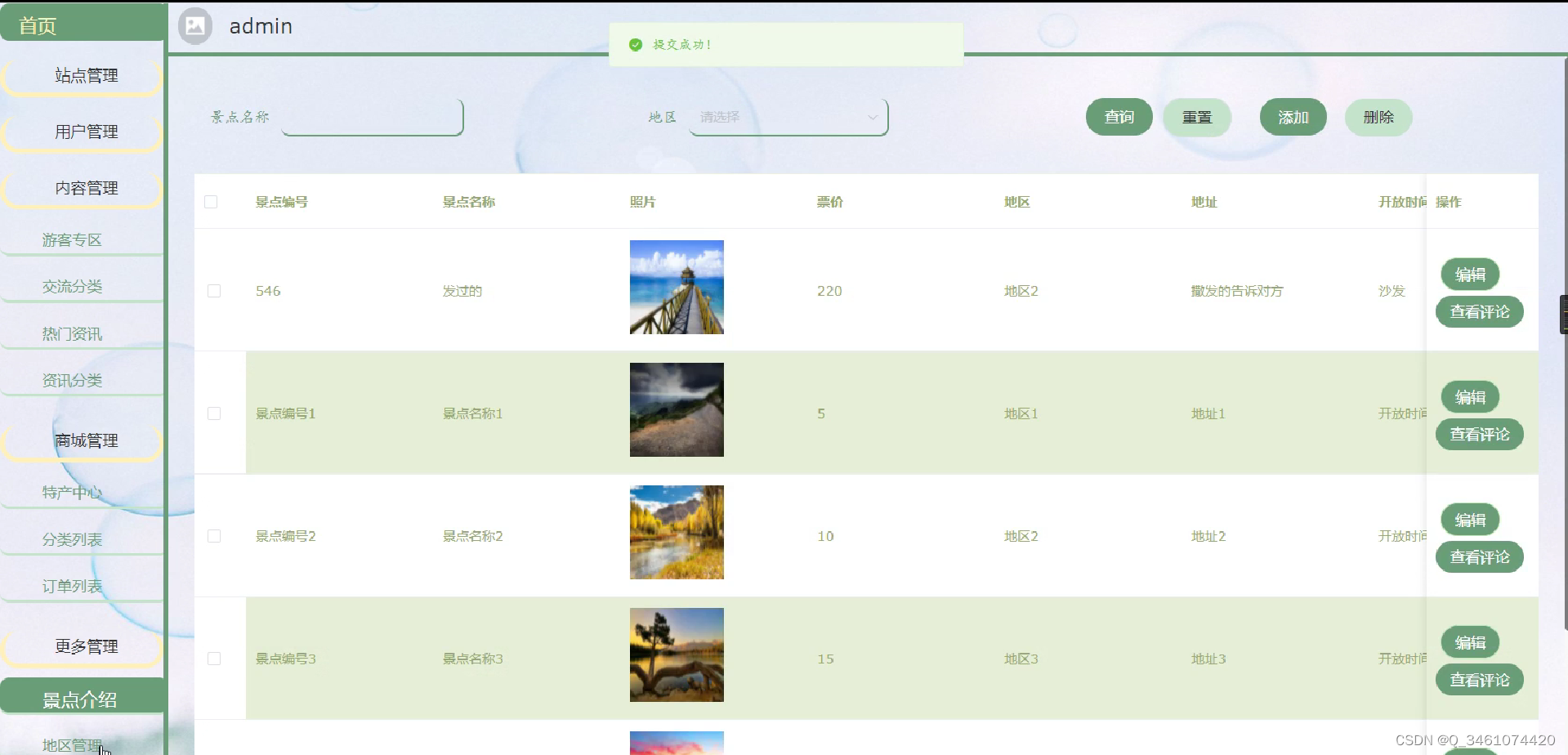Click the 景点名称 column header
The width and height of the screenshot is (1568, 755).
pos(469,202)
